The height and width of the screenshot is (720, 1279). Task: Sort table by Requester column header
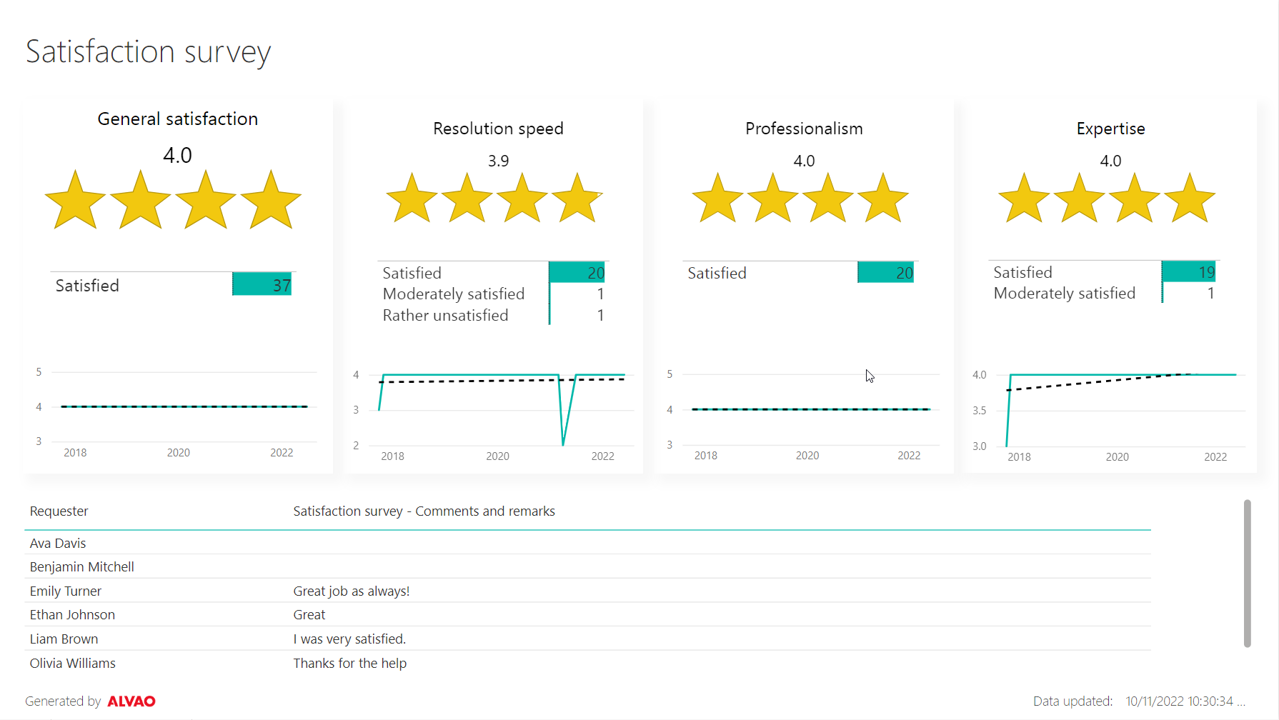pos(59,511)
